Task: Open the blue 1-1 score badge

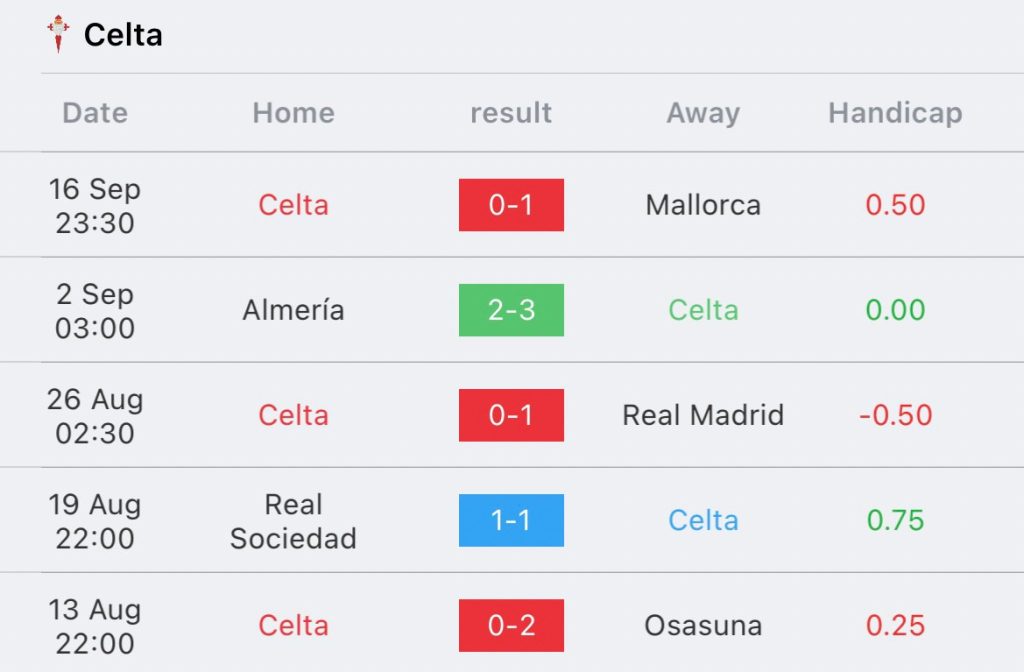Action: click(x=511, y=520)
